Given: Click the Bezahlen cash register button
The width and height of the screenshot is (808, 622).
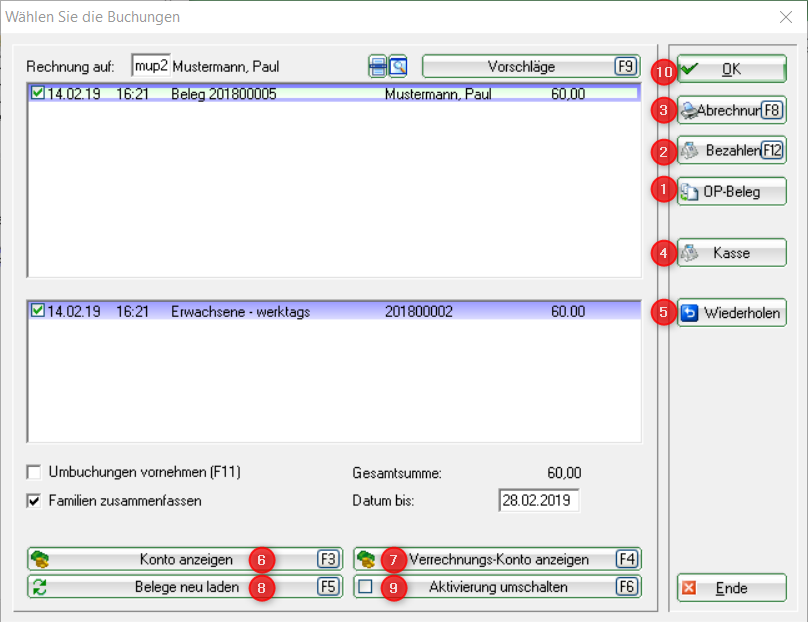Looking at the screenshot, I should (731, 151).
